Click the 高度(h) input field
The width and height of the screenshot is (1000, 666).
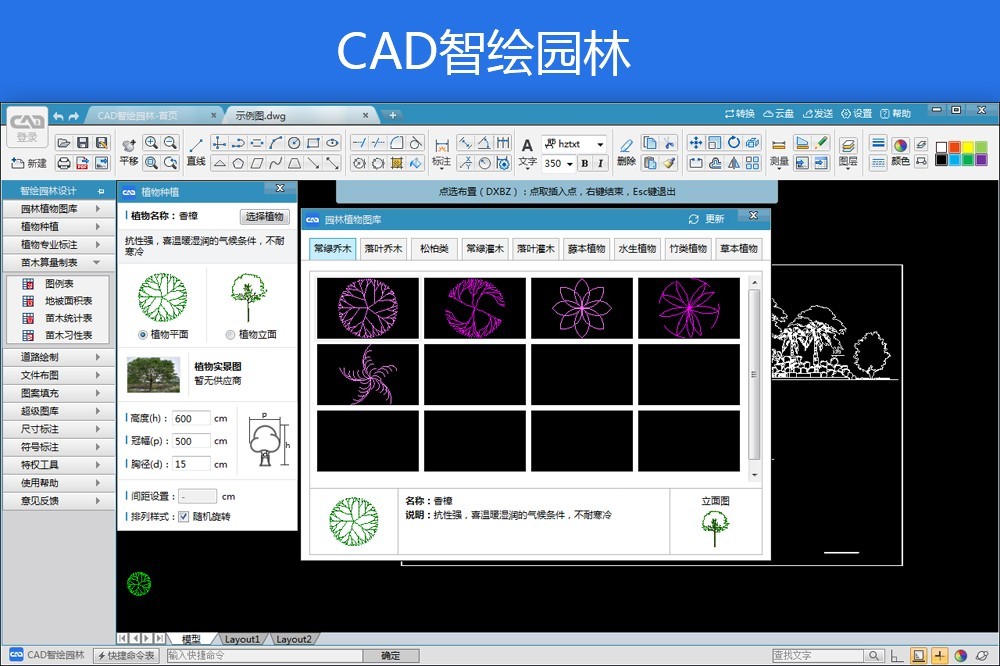click(x=191, y=418)
